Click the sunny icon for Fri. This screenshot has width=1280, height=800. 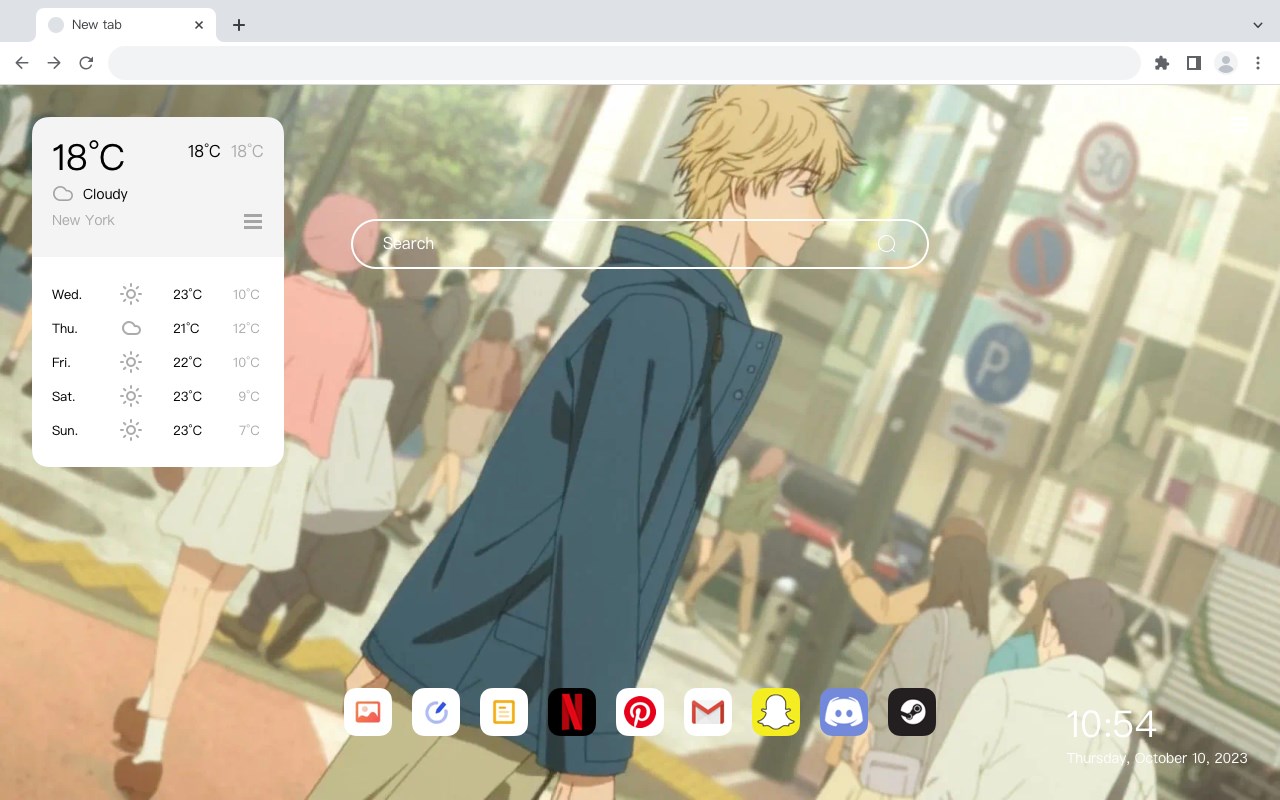click(x=131, y=362)
